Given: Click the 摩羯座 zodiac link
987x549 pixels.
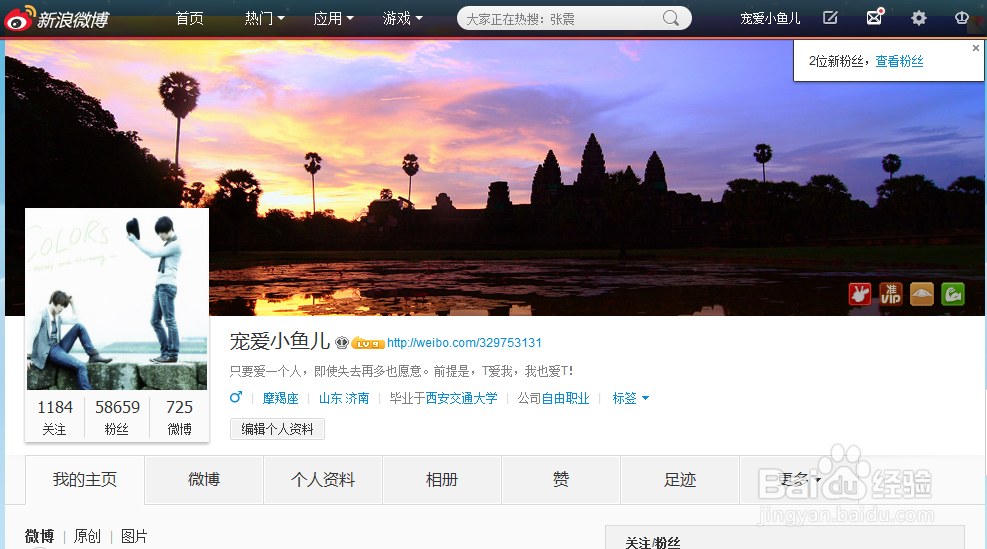Looking at the screenshot, I should click(281, 398).
